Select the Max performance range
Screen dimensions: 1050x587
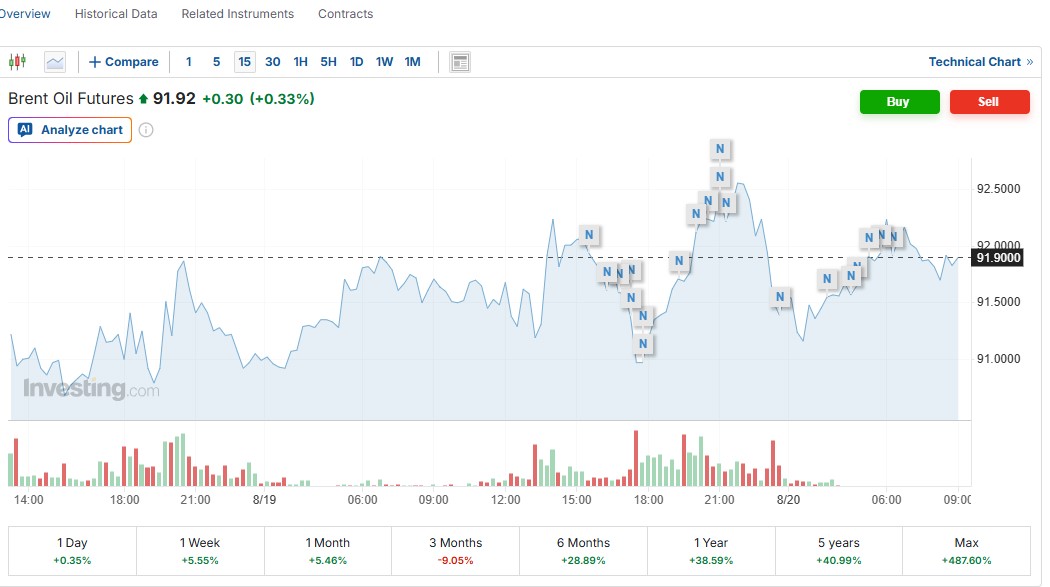pos(966,551)
